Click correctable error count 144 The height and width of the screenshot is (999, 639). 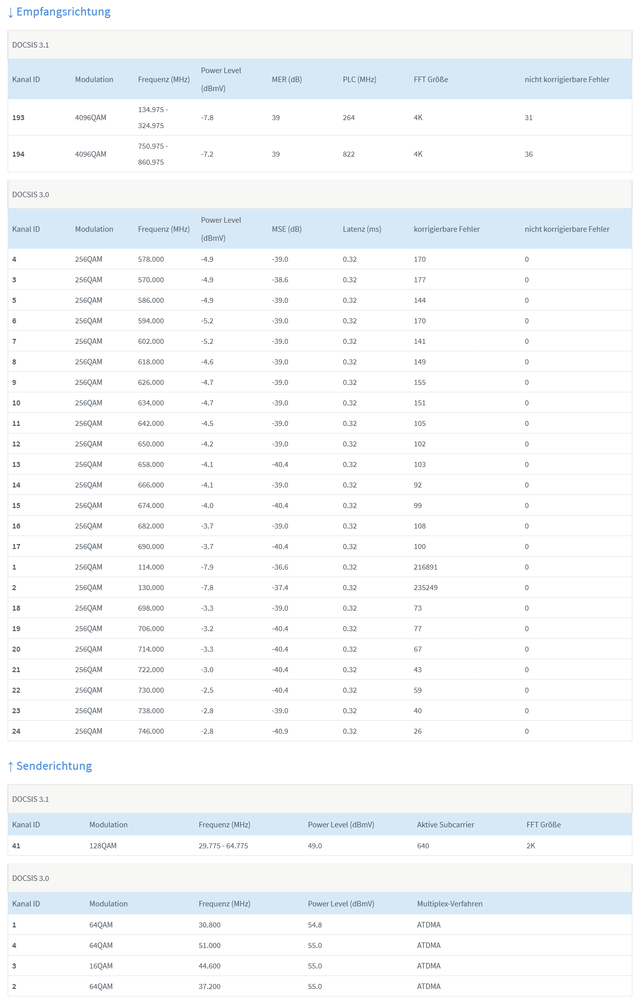(x=420, y=300)
